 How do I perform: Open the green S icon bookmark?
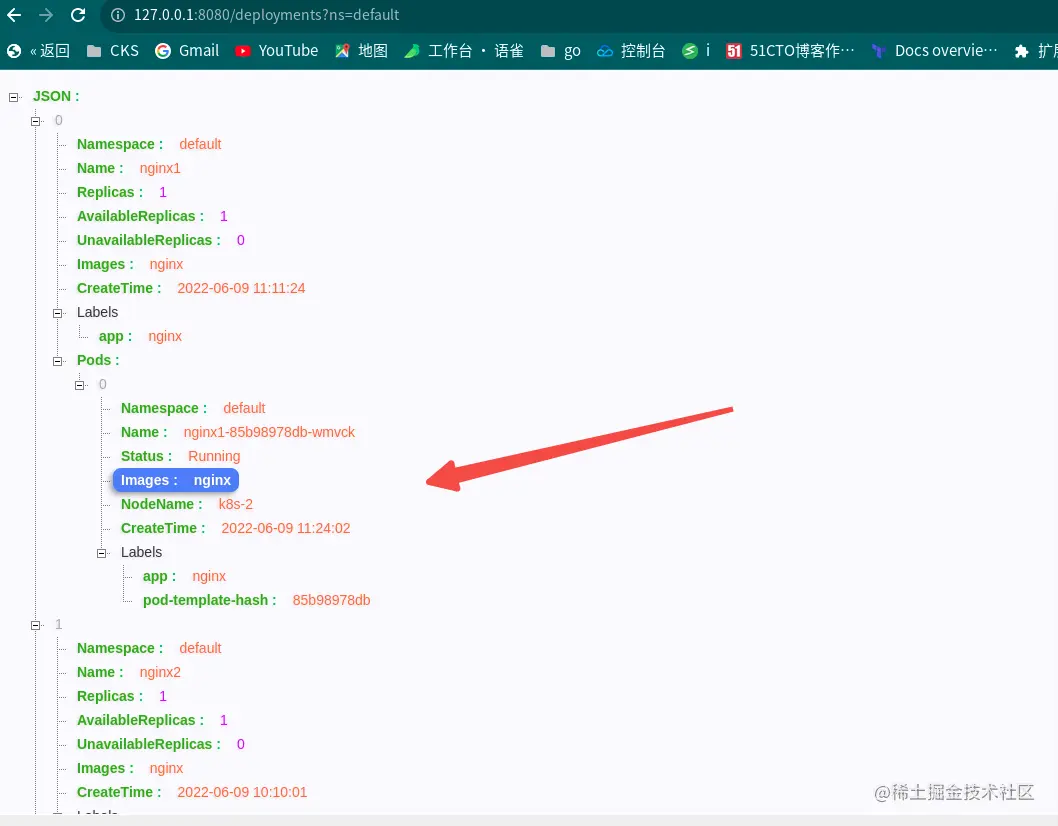click(696, 51)
